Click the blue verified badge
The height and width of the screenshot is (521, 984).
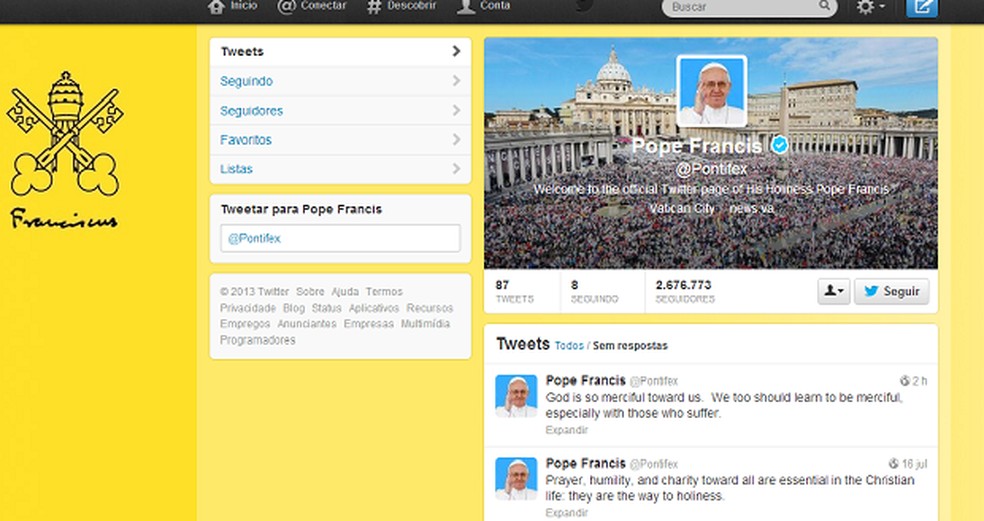click(780, 146)
